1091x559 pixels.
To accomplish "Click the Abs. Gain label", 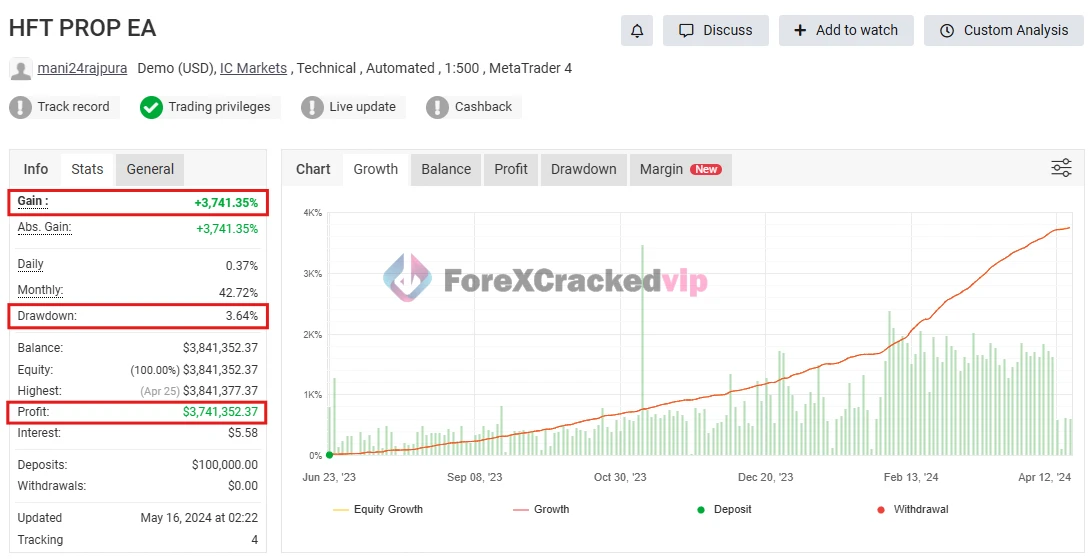I will click(x=45, y=227).
